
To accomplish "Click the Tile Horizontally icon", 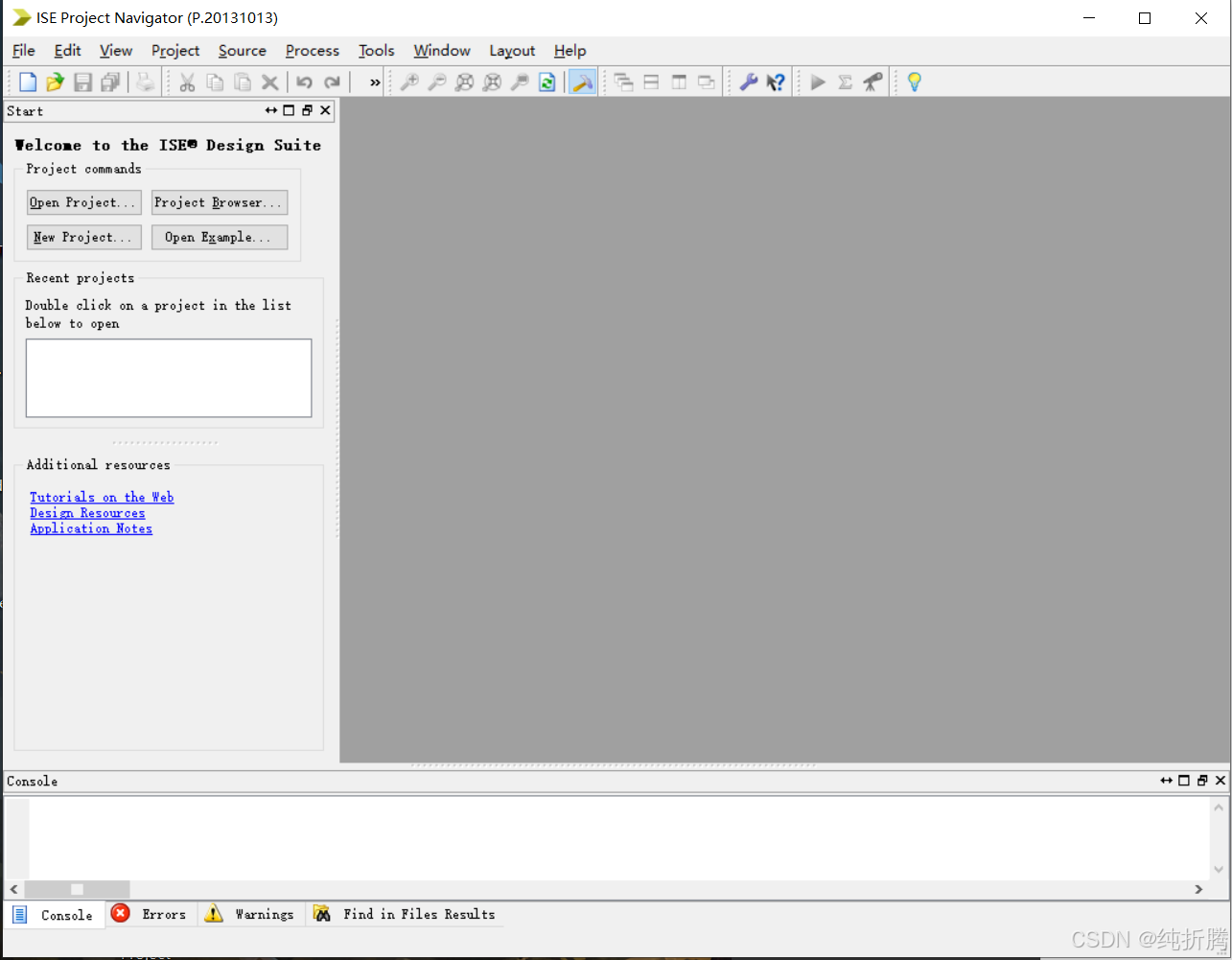I will point(651,82).
